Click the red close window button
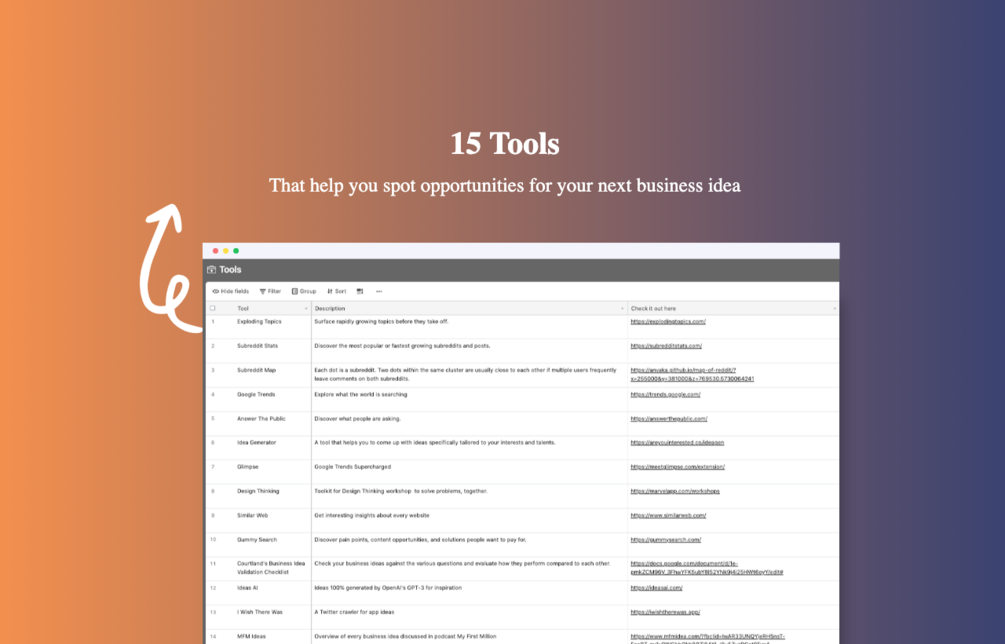 tap(215, 251)
